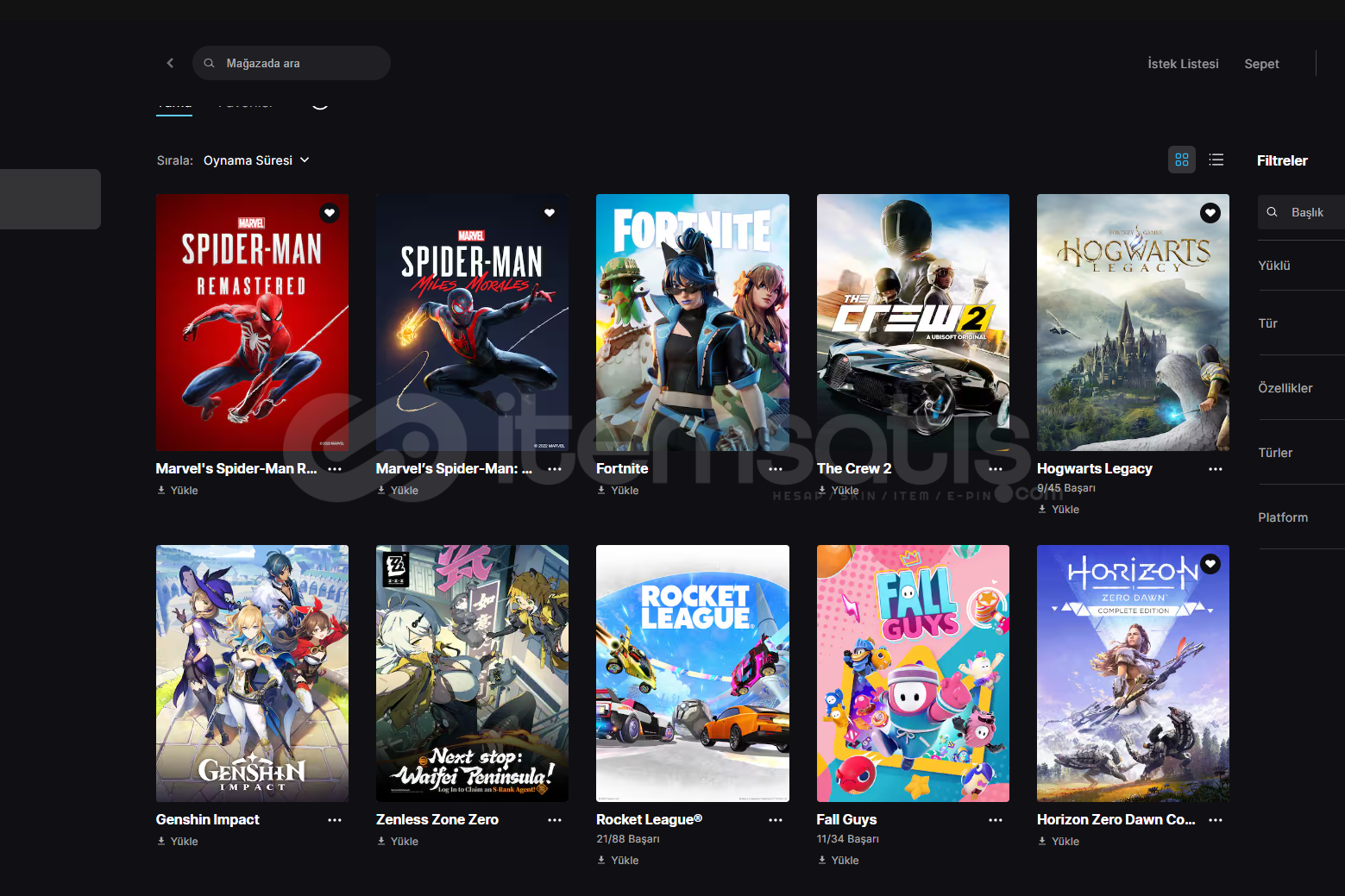Open the Sepet cart
This screenshot has width=1345, height=896.
1261,64
